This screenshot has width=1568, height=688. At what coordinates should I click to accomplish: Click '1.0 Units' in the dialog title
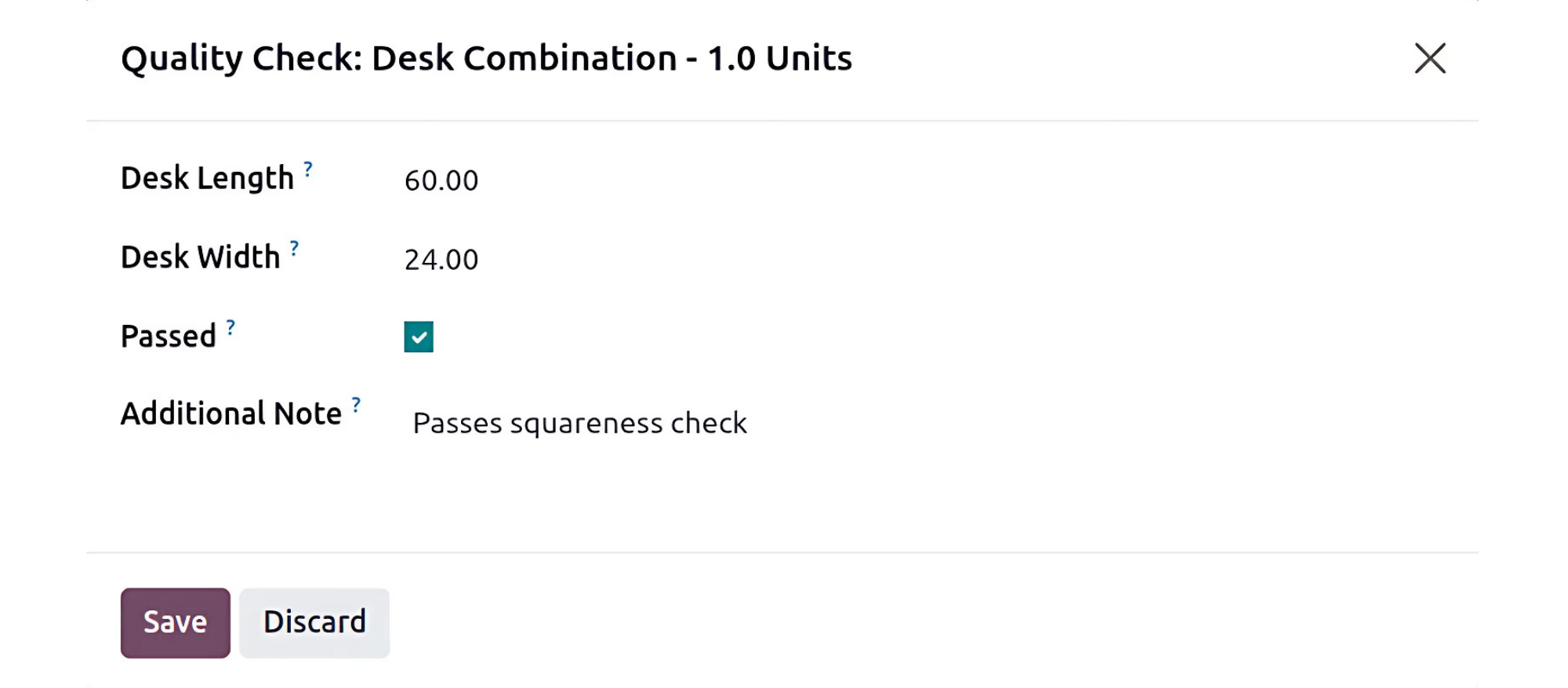pos(779,58)
